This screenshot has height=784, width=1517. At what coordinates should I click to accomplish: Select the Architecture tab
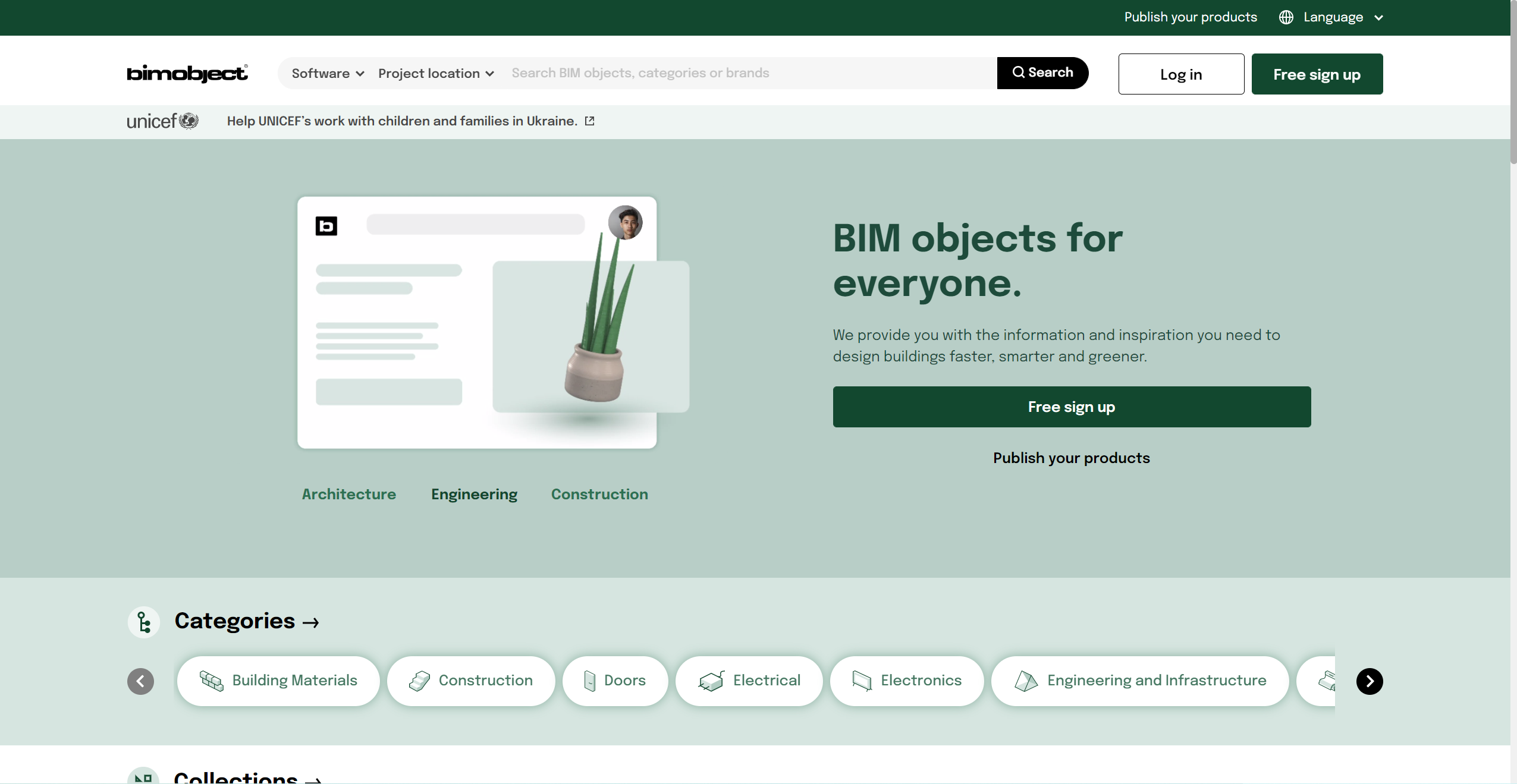click(x=349, y=494)
